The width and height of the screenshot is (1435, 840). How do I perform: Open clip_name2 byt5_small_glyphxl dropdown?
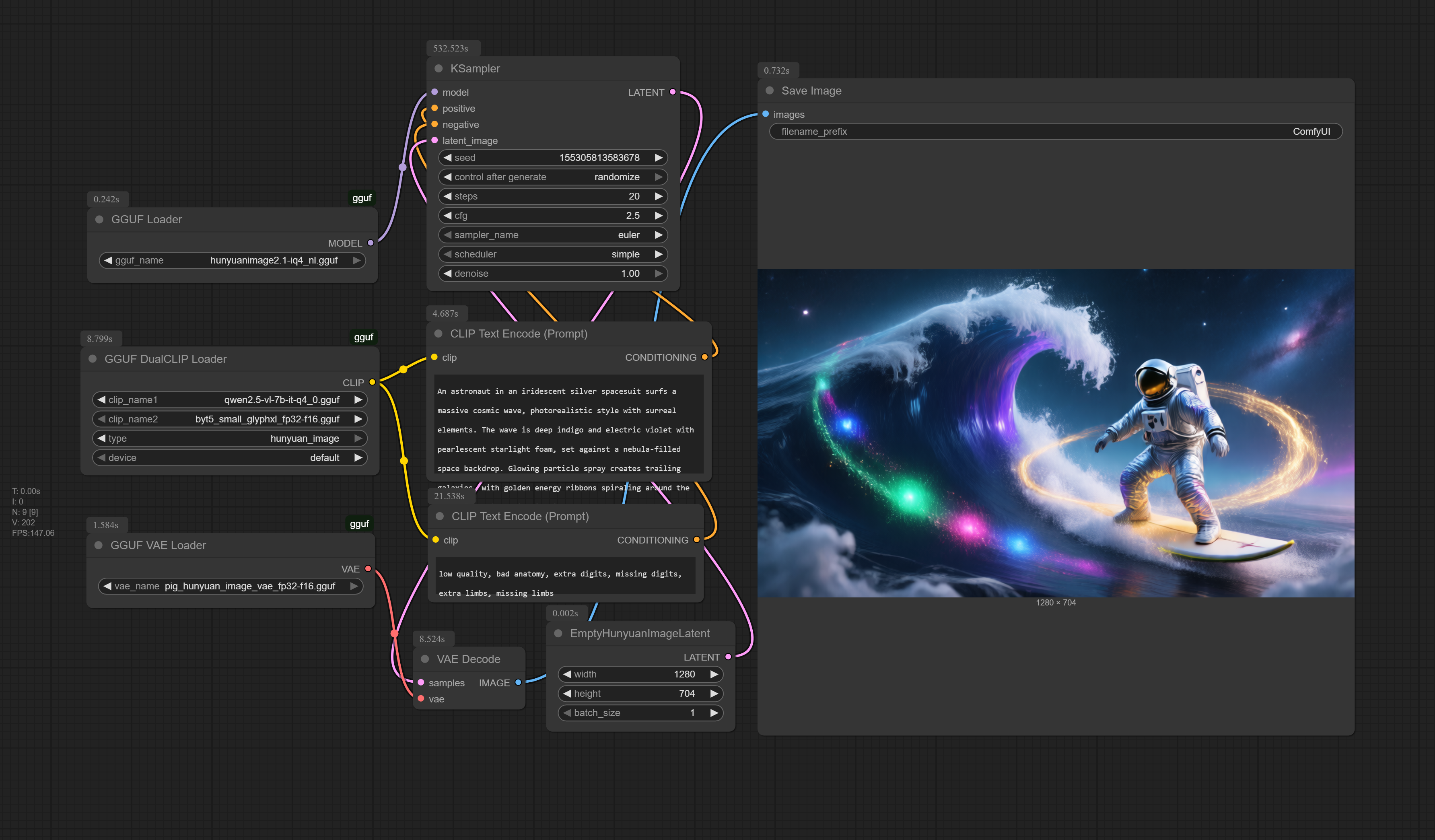(229, 419)
